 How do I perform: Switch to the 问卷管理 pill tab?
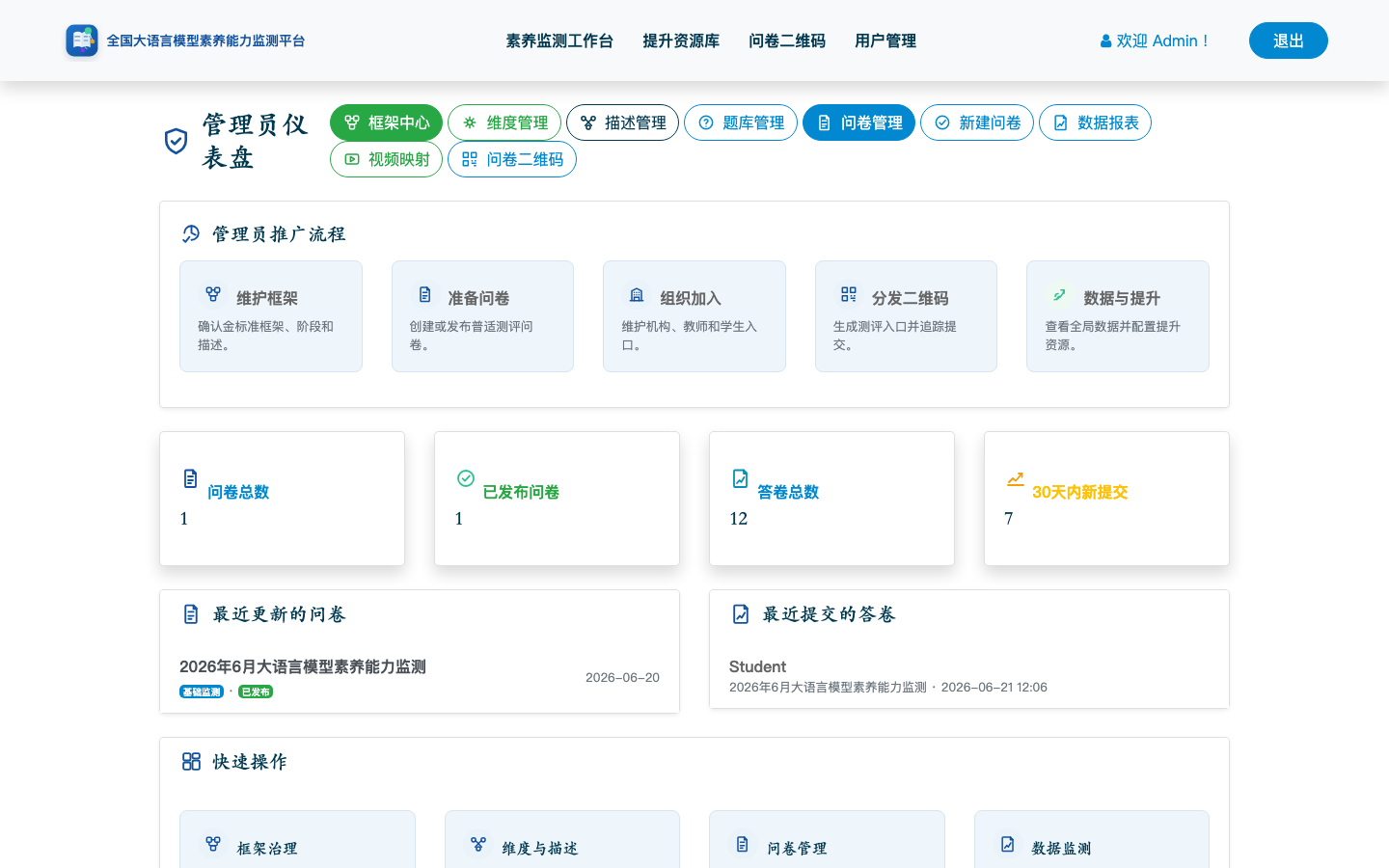tap(858, 122)
